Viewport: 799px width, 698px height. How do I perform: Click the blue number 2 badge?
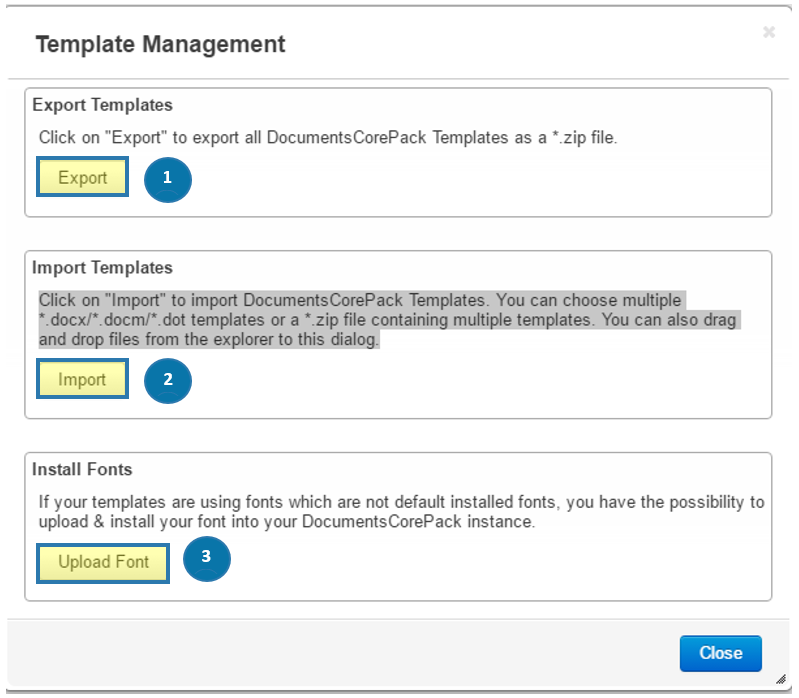click(168, 381)
